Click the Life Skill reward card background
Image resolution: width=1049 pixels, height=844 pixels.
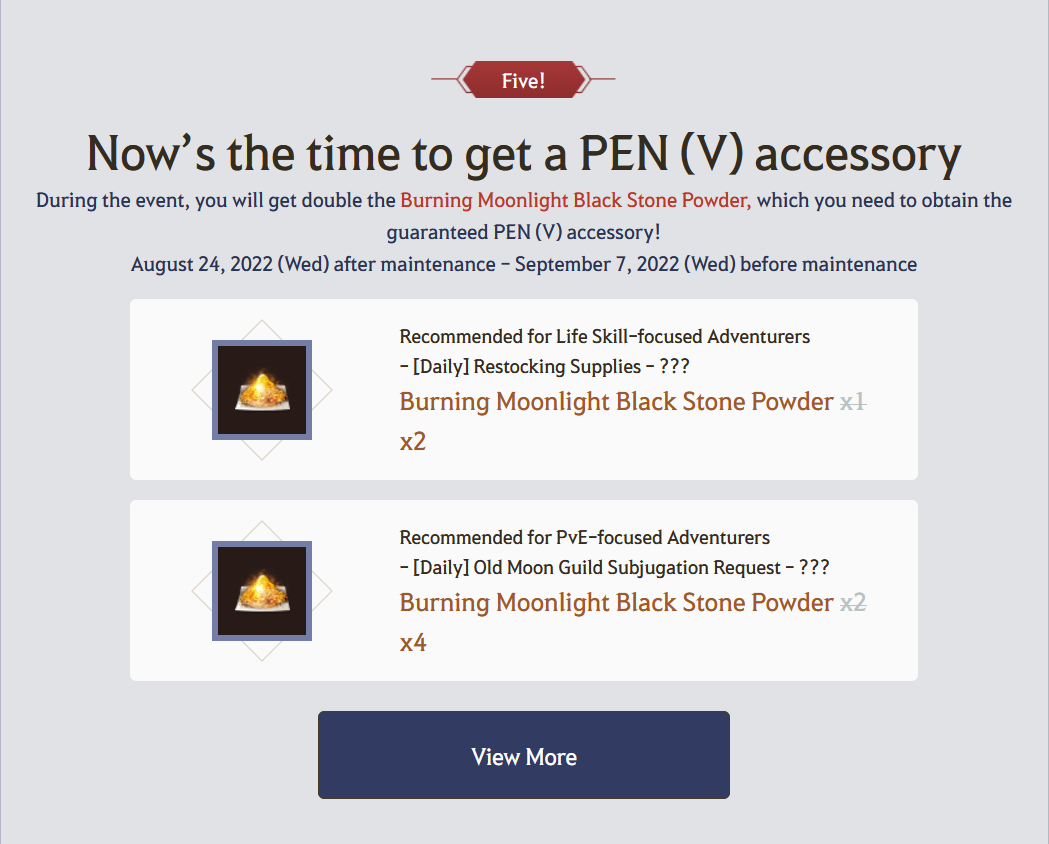(524, 389)
